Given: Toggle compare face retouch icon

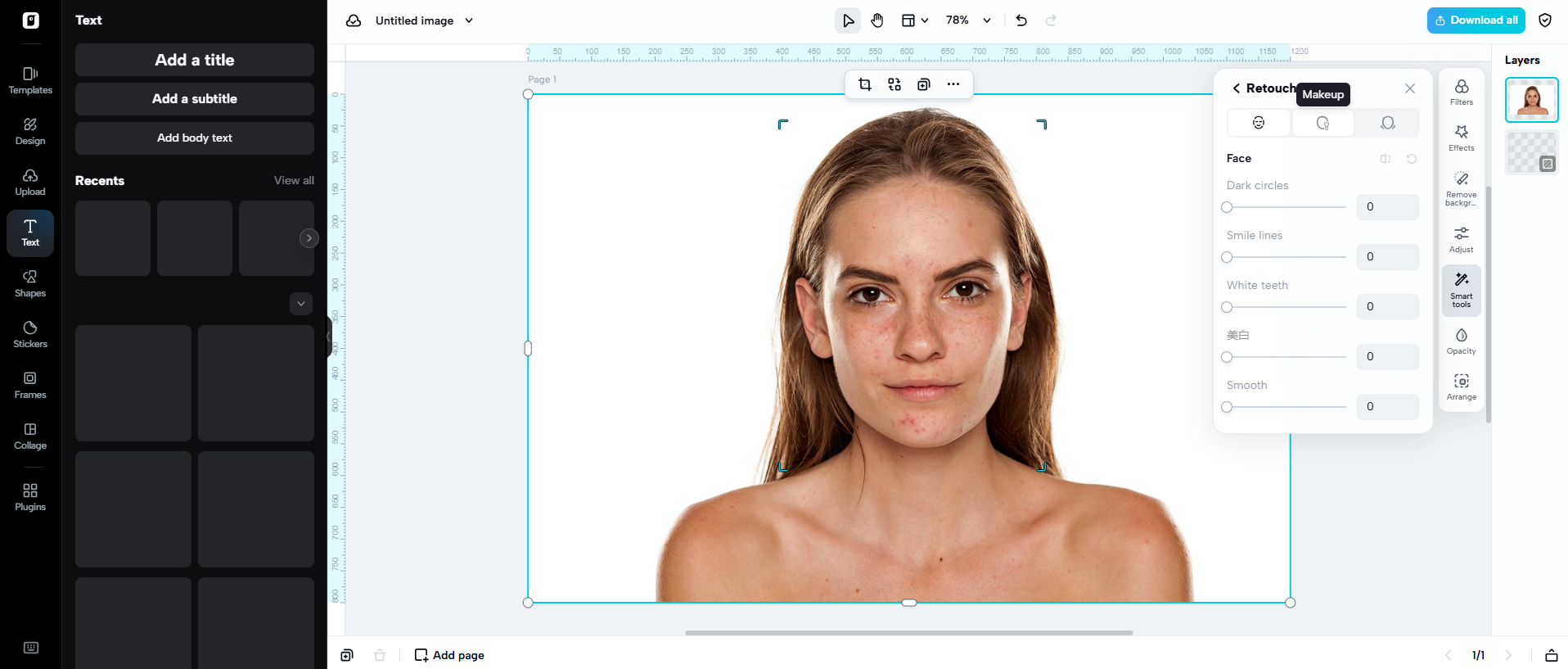Looking at the screenshot, I should point(1386,159).
